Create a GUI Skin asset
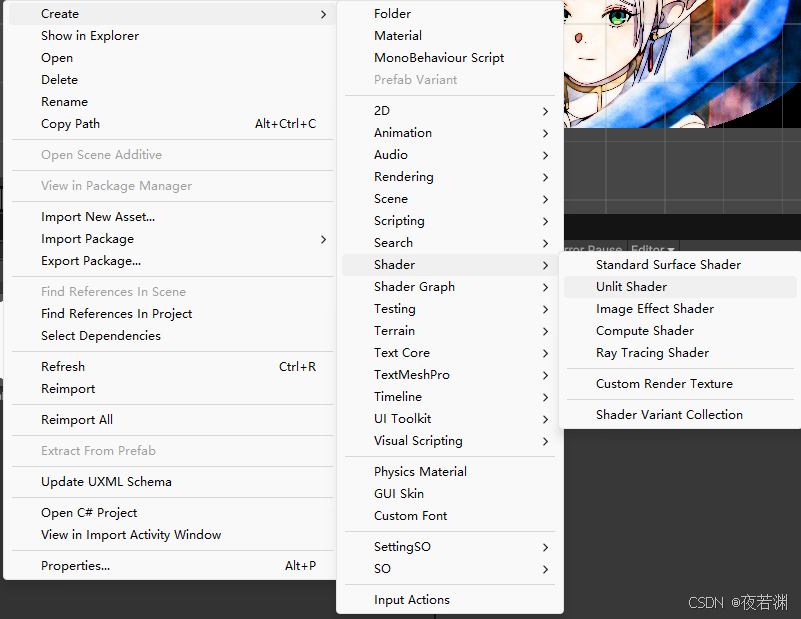801x619 pixels. coord(450,493)
